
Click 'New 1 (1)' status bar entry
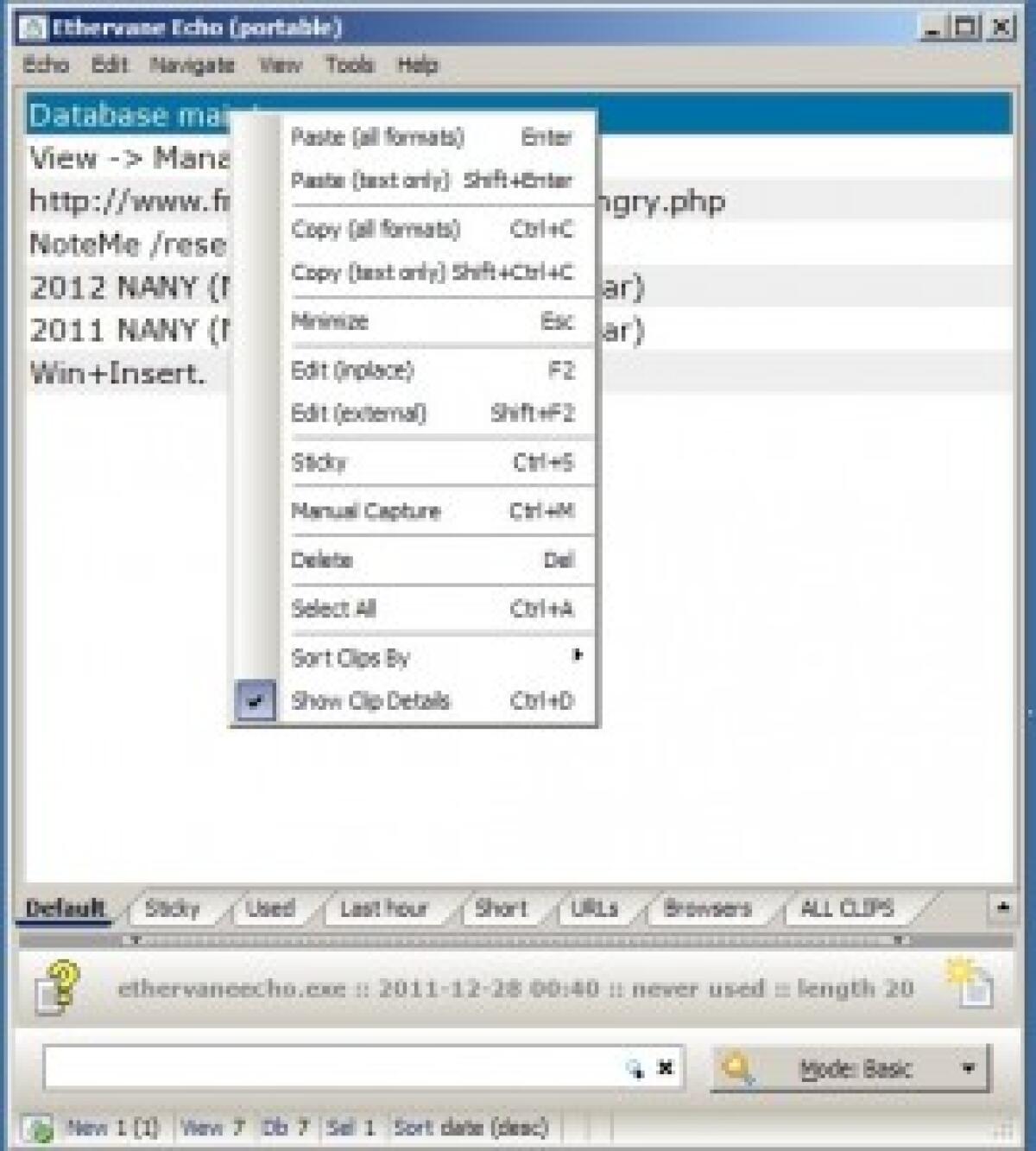tap(112, 1128)
